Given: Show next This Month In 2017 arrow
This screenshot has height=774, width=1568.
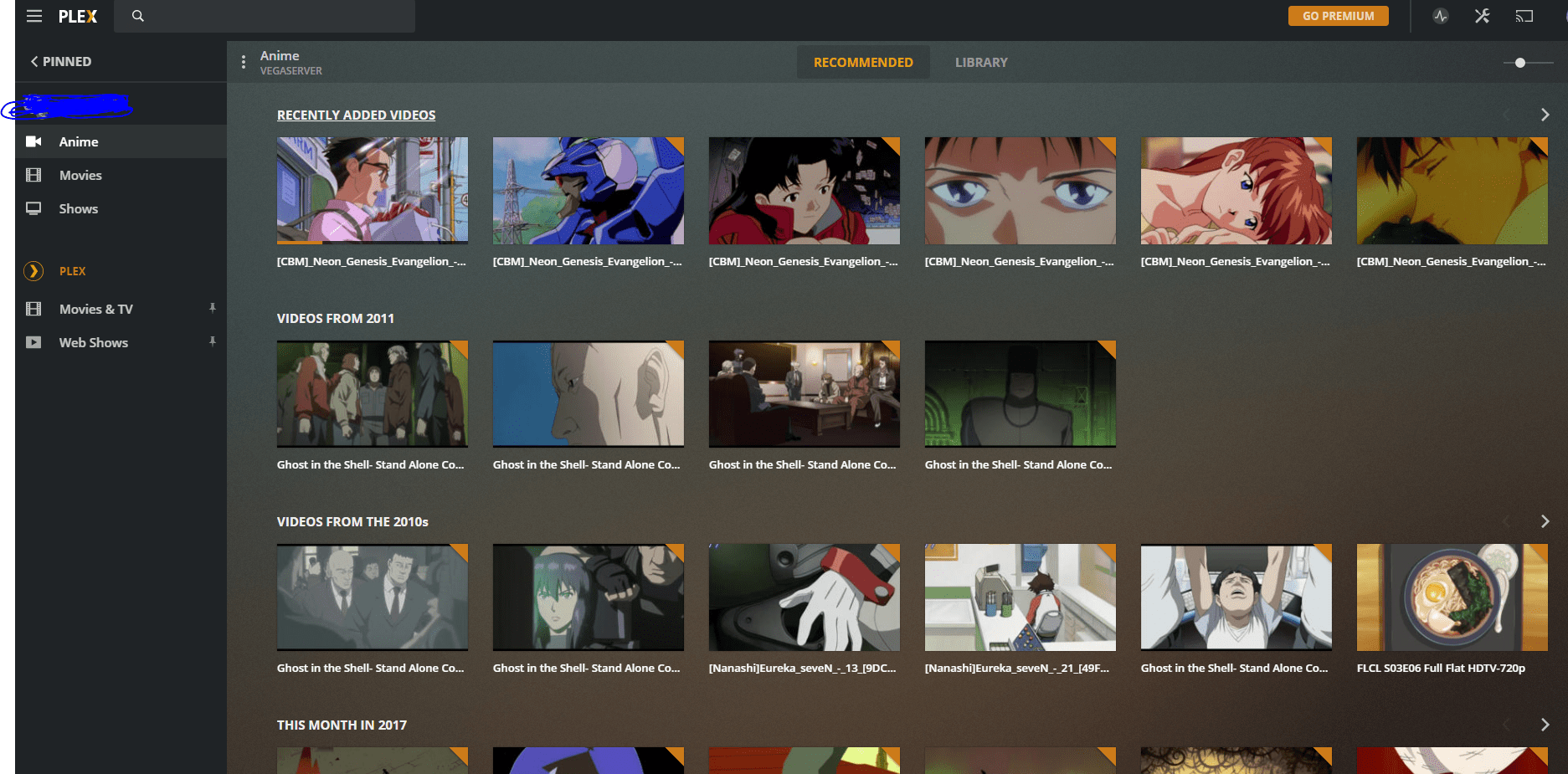Looking at the screenshot, I should (1545, 725).
